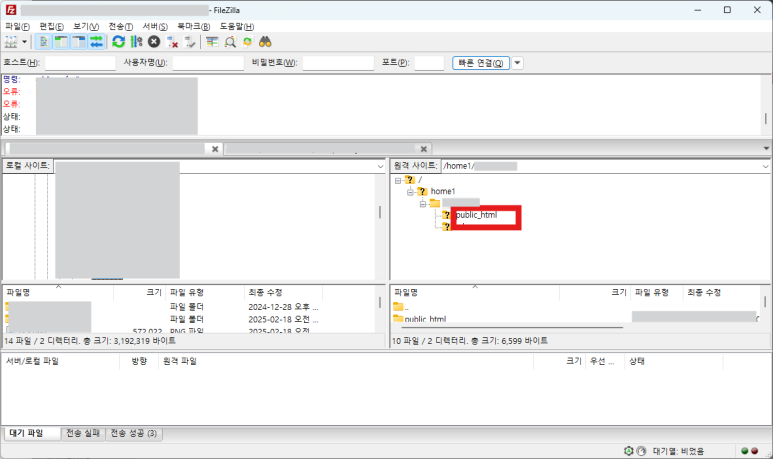Open Site Manager dropdown arrow

(x=24, y=42)
